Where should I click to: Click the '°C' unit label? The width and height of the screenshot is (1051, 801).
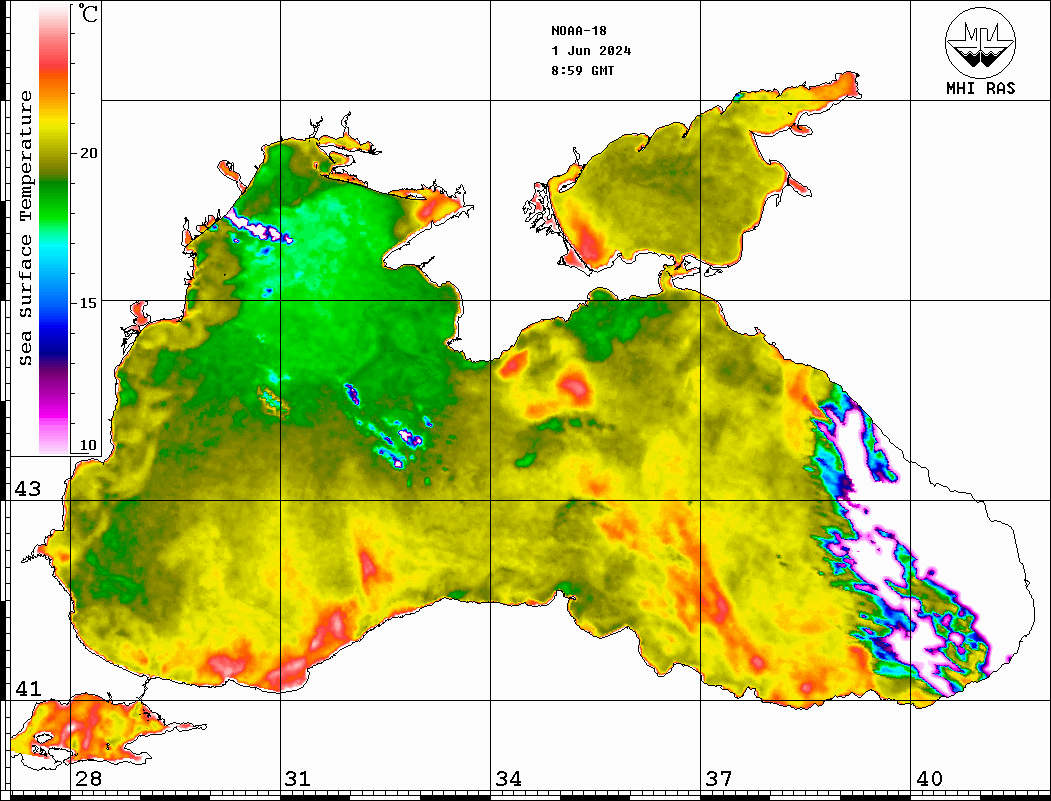(x=88, y=13)
